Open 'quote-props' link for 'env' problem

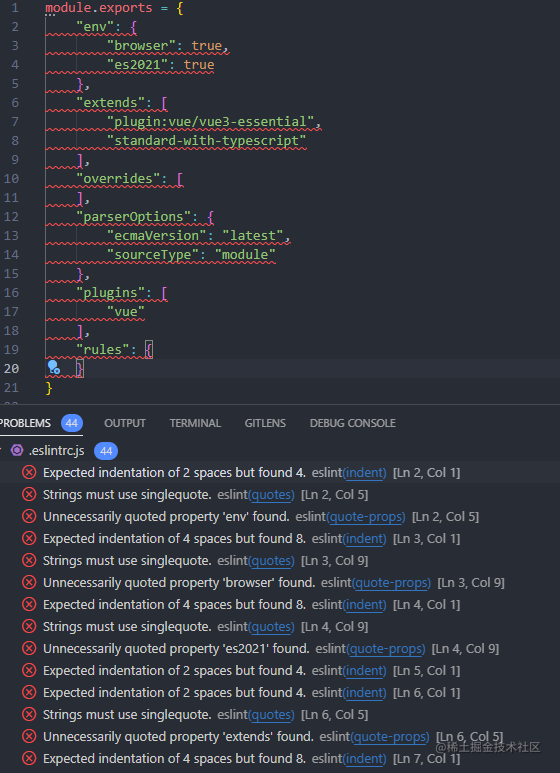tap(366, 516)
